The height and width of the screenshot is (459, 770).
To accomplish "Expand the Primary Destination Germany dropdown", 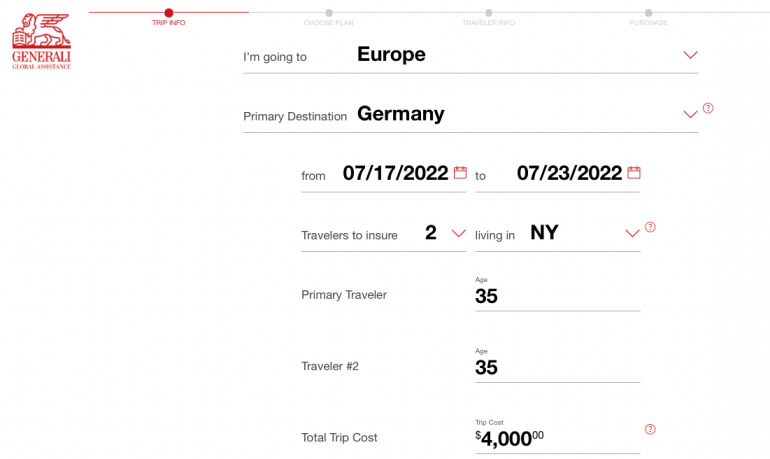I will click(690, 114).
